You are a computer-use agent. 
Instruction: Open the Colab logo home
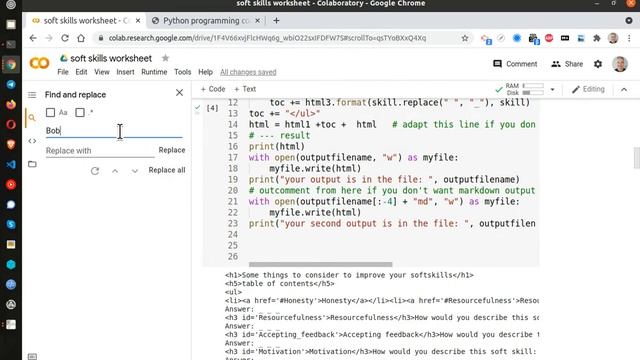click(39, 63)
